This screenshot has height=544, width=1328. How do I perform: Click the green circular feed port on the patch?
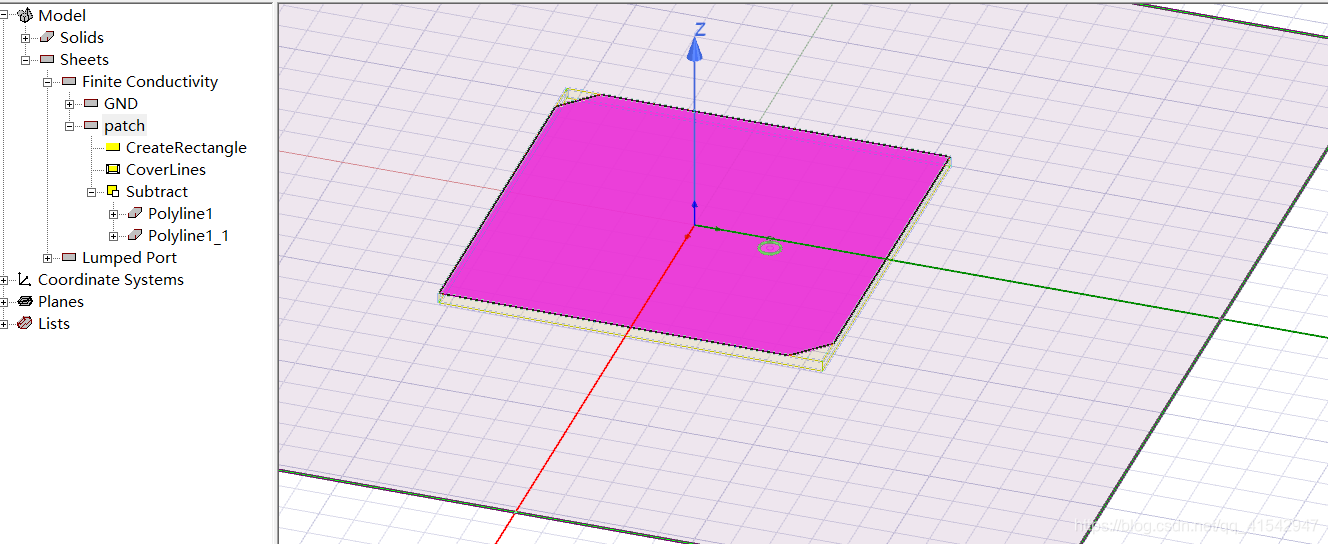point(769,246)
